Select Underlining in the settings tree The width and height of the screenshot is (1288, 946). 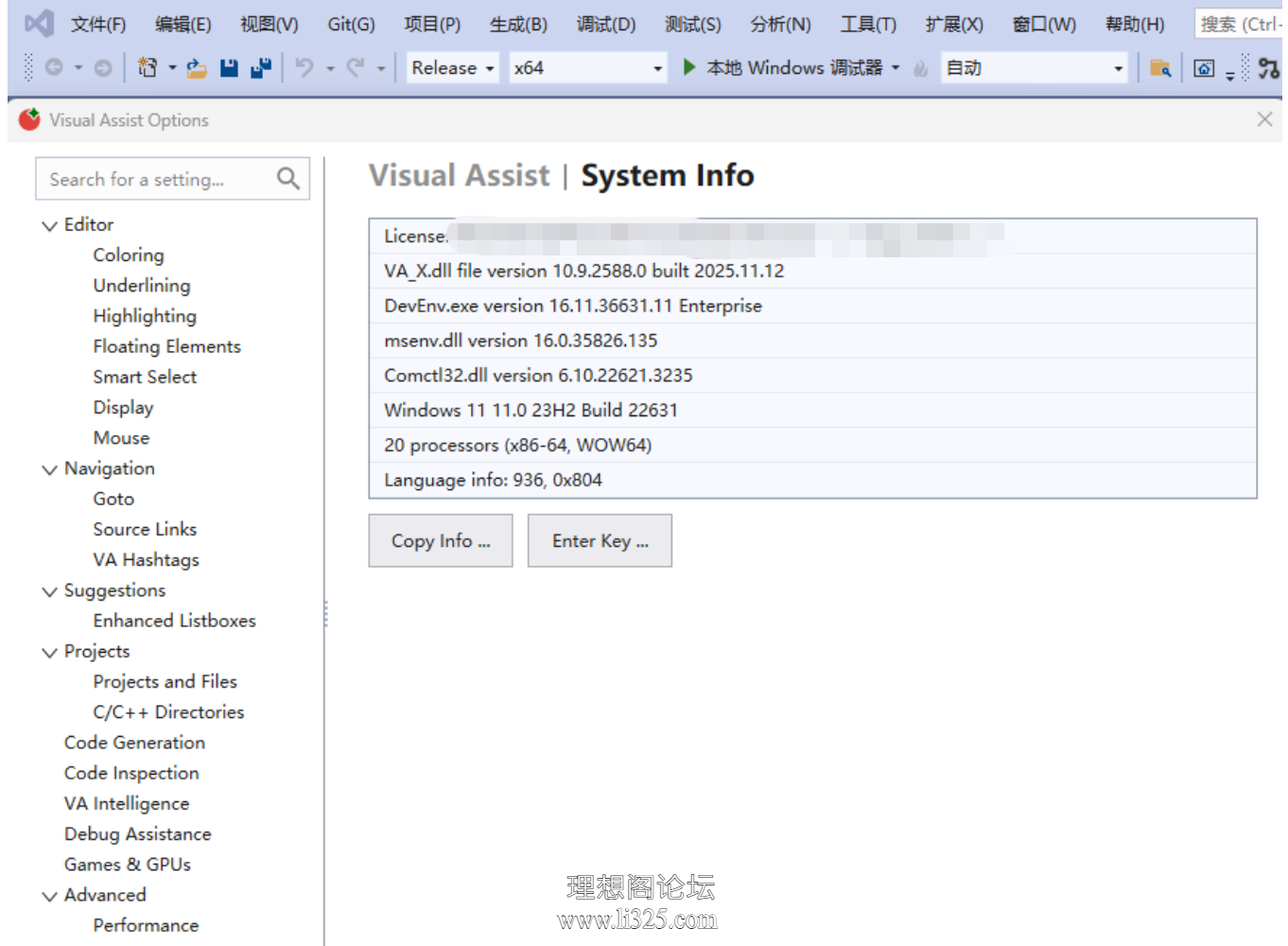(x=142, y=286)
